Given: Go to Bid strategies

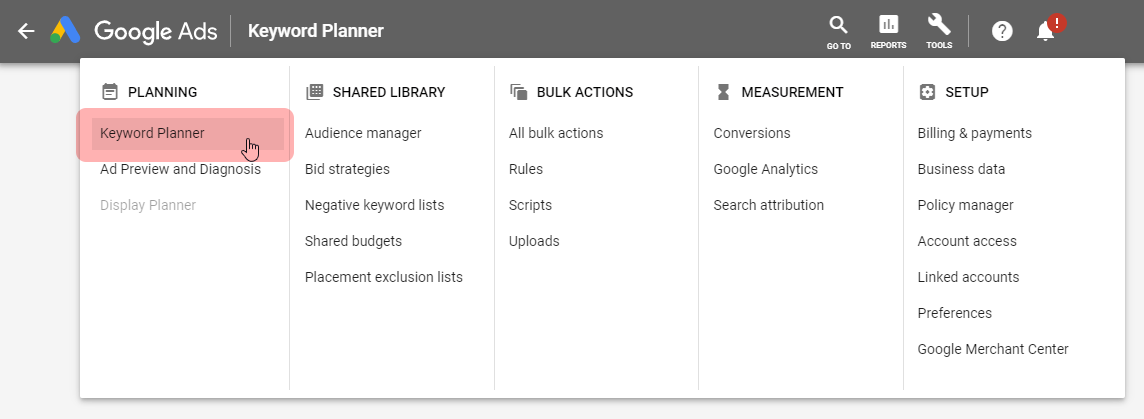Looking at the screenshot, I should [347, 169].
